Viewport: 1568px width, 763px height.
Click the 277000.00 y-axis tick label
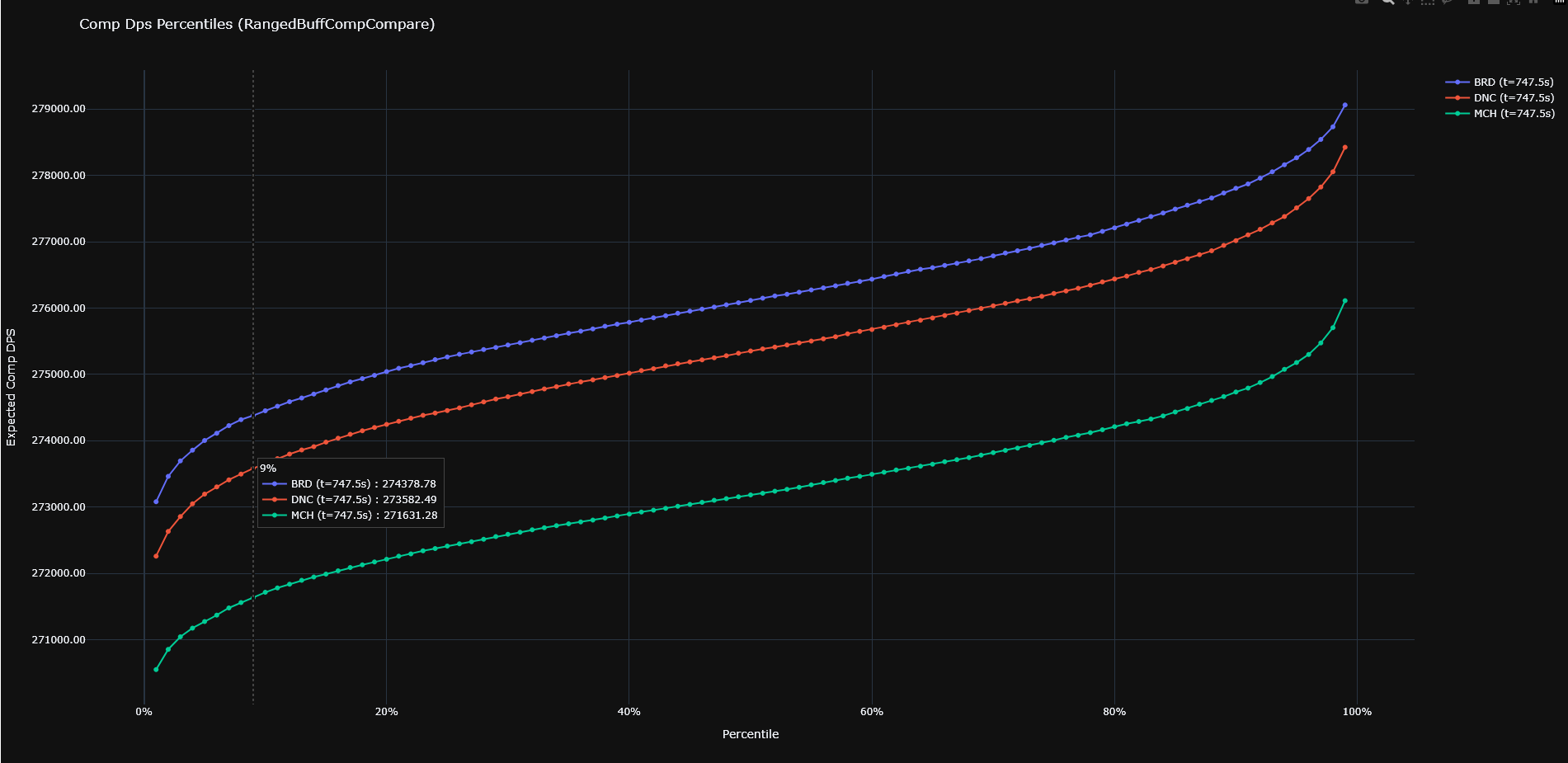(59, 242)
